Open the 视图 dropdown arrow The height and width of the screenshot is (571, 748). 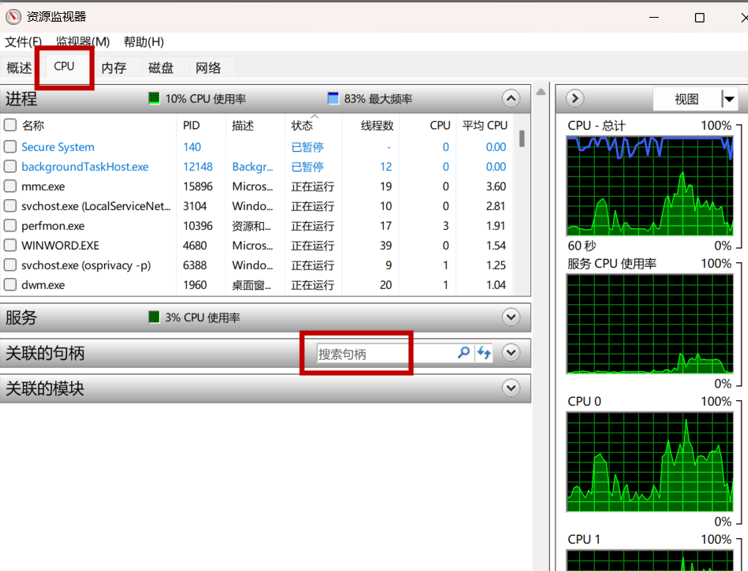[729, 99]
